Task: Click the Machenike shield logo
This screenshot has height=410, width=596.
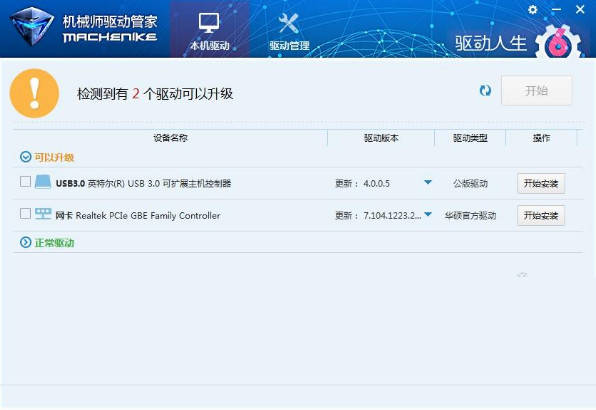Action: 32,26
